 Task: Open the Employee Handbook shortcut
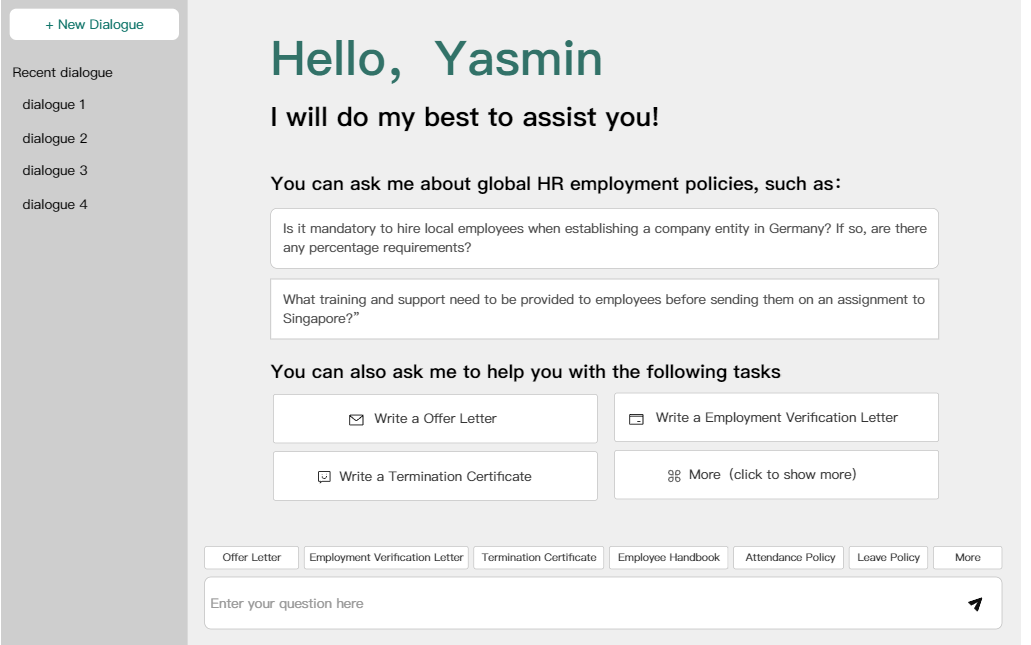pyautogui.click(x=668, y=558)
